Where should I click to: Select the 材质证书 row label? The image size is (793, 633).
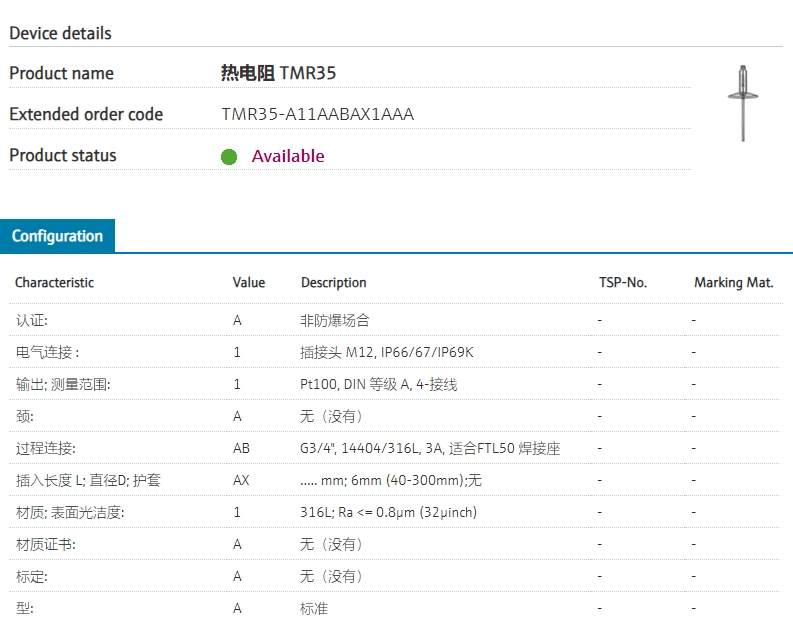click(45, 544)
